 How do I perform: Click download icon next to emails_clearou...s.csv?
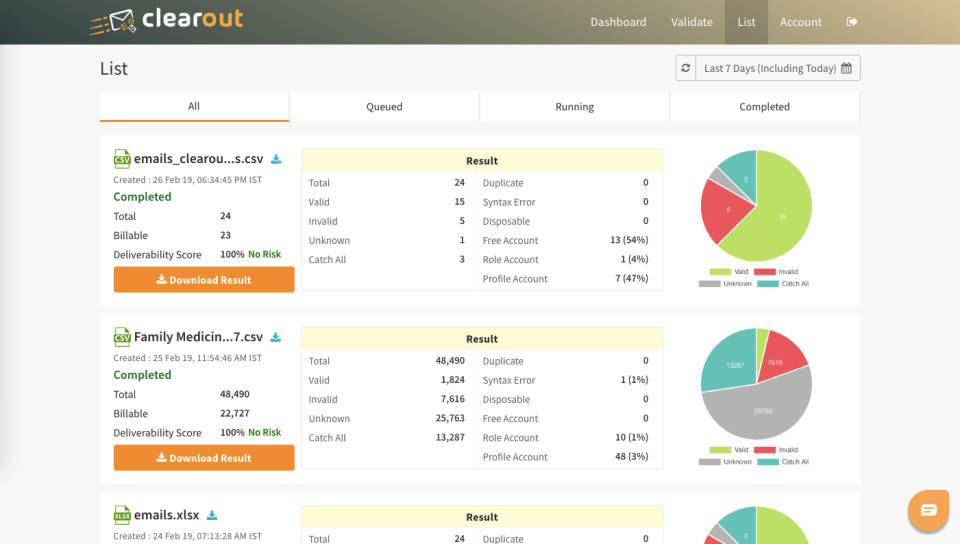click(x=277, y=159)
